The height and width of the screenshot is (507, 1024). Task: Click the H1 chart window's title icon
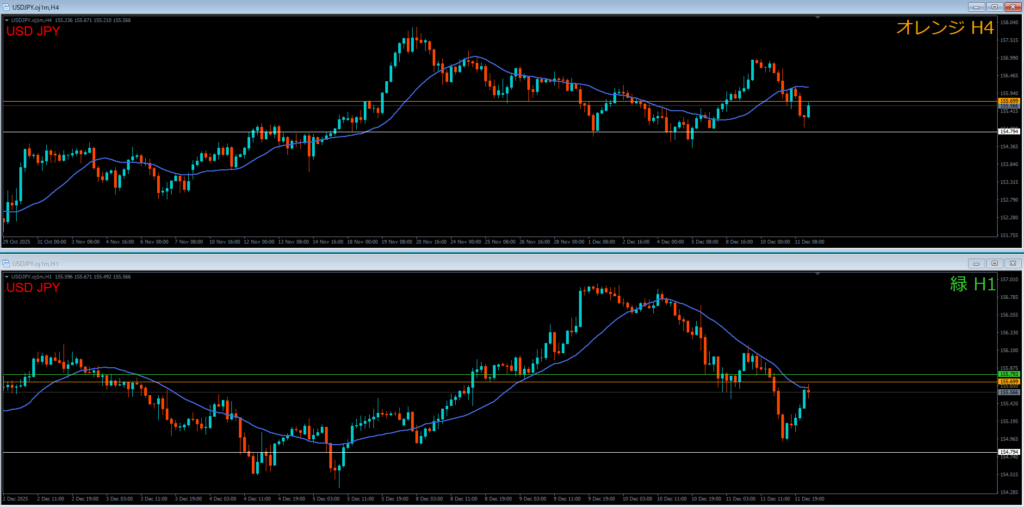coord(6,263)
